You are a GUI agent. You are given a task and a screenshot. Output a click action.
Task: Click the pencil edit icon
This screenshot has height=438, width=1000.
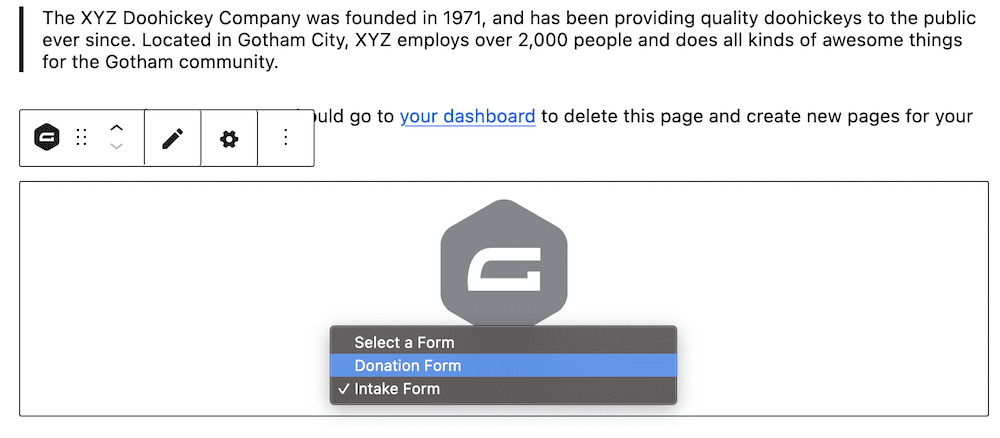pyautogui.click(x=172, y=138)
